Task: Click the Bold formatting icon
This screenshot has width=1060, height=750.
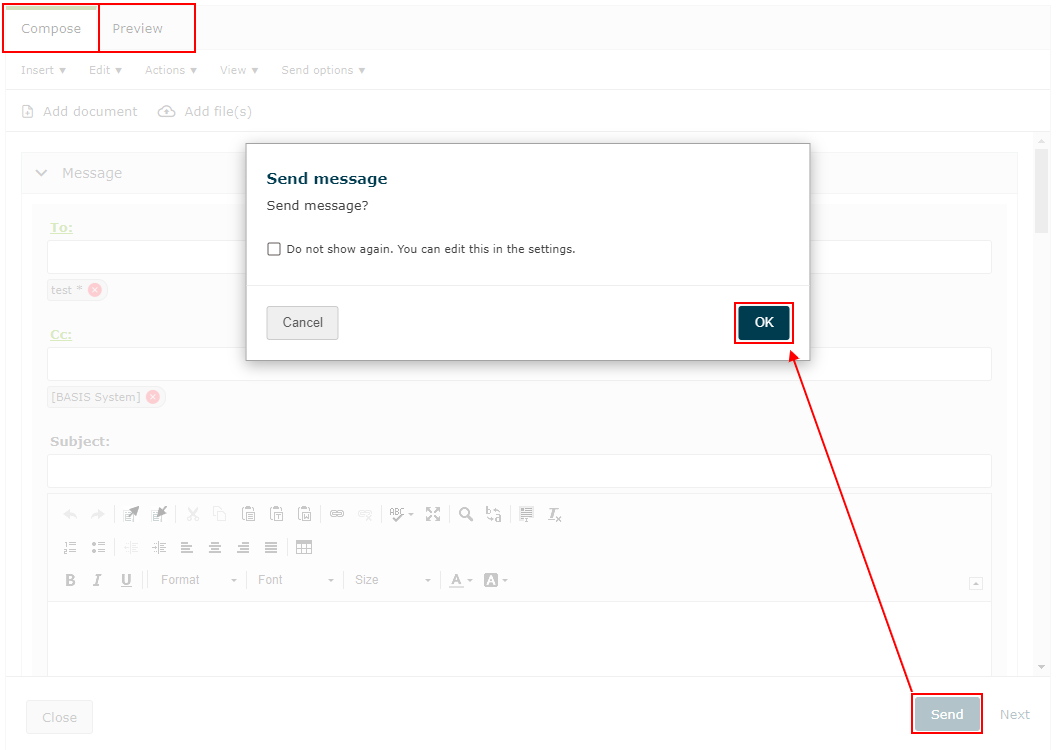Action: click(70, 580)
